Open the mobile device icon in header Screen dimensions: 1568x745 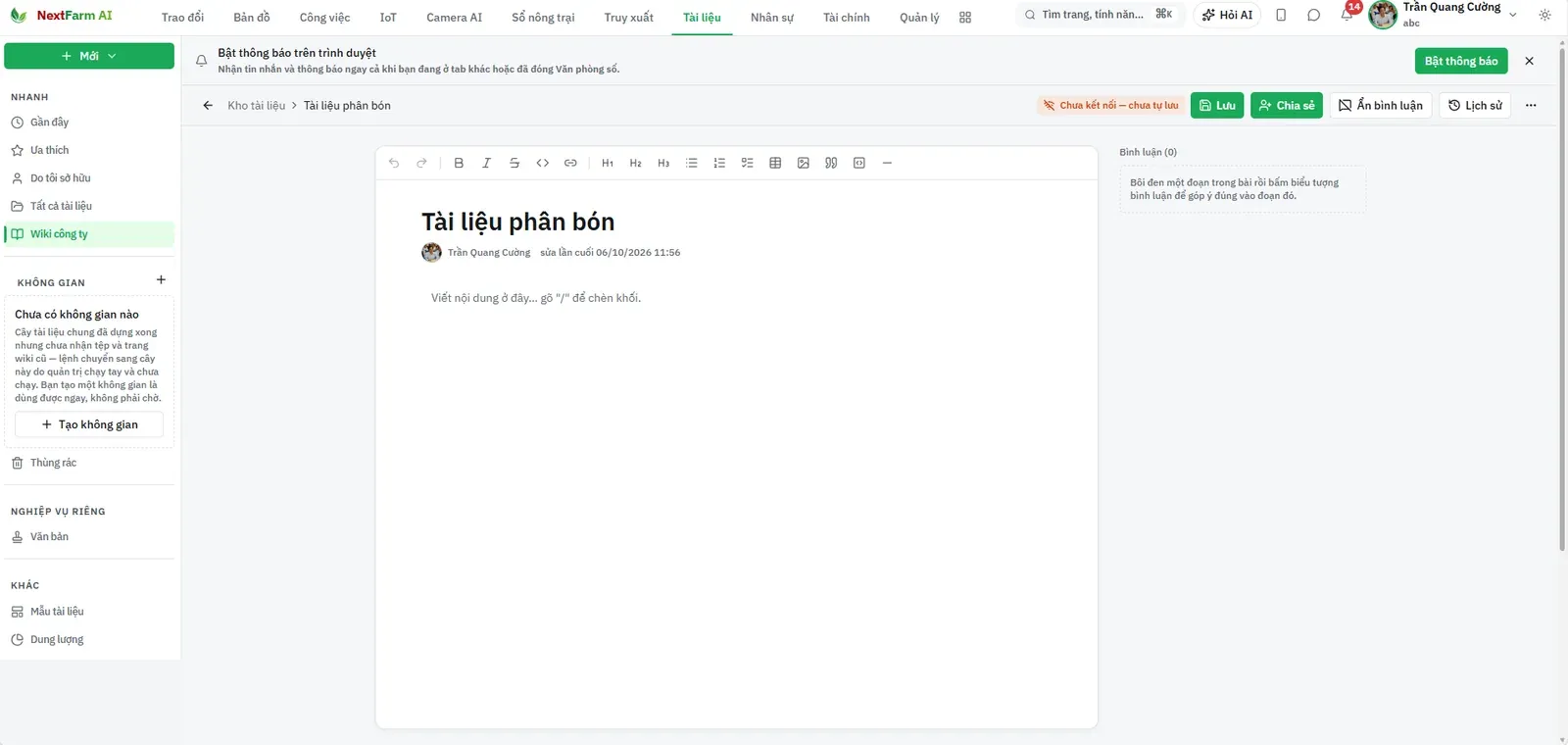click(x=1281, y=15)
